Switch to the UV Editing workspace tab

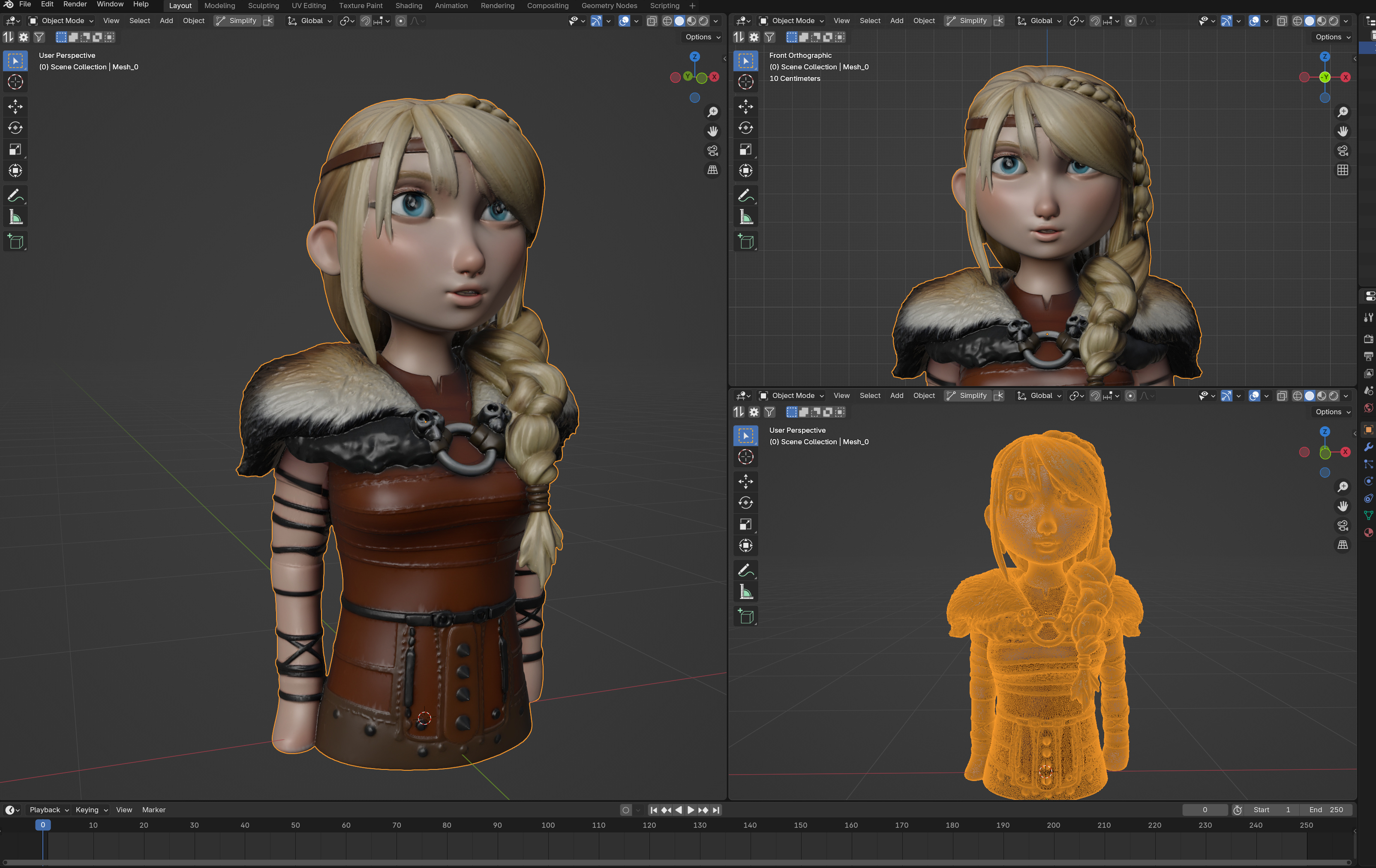click(x=309, y=6)
